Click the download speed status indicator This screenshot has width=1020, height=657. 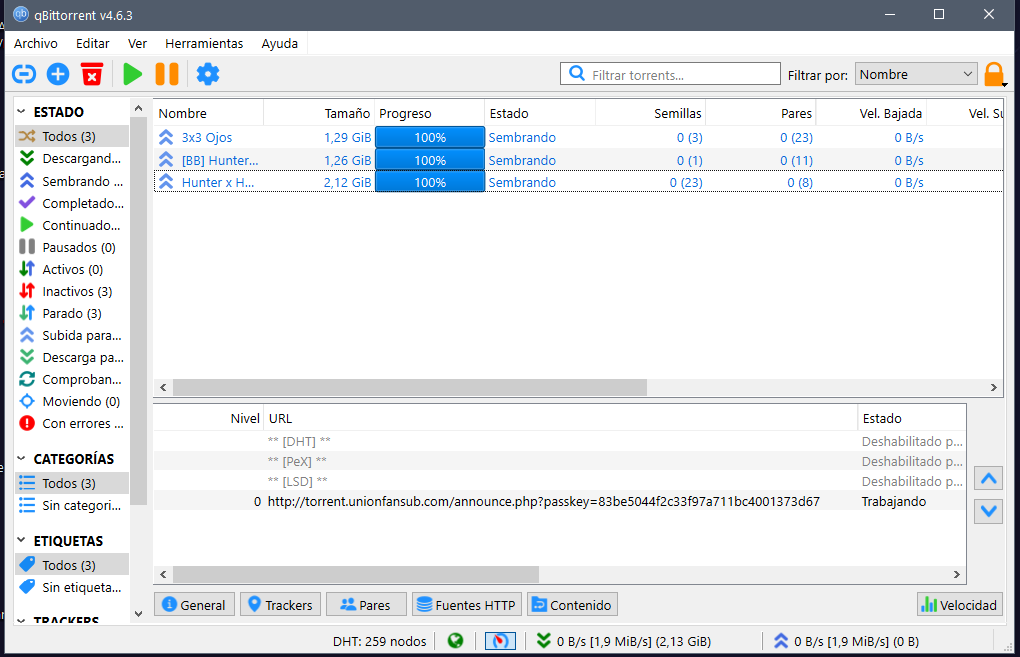(623, 641)
